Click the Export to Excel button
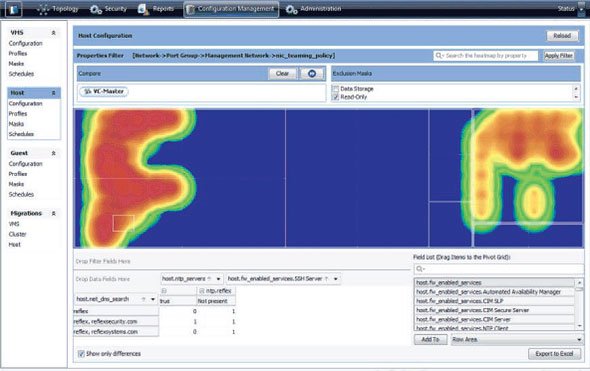This screenshot has height=371, width=590. click(554, 354)
